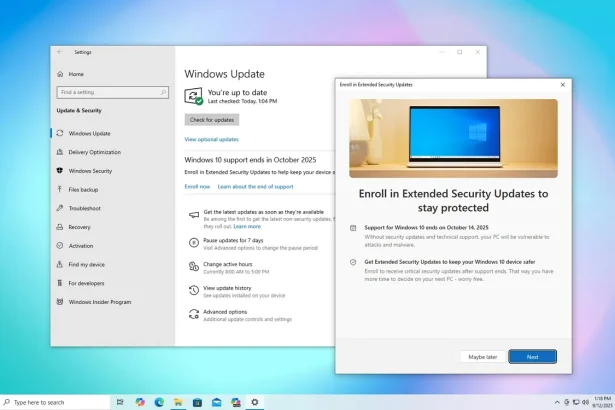Select Windows Security in the sidebar
The width and height of the screenshot is (615, 410).
point(90,171)
